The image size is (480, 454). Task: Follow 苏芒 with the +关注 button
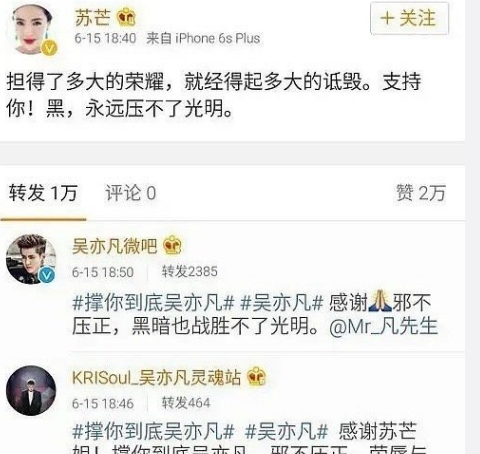click(409, 18)
